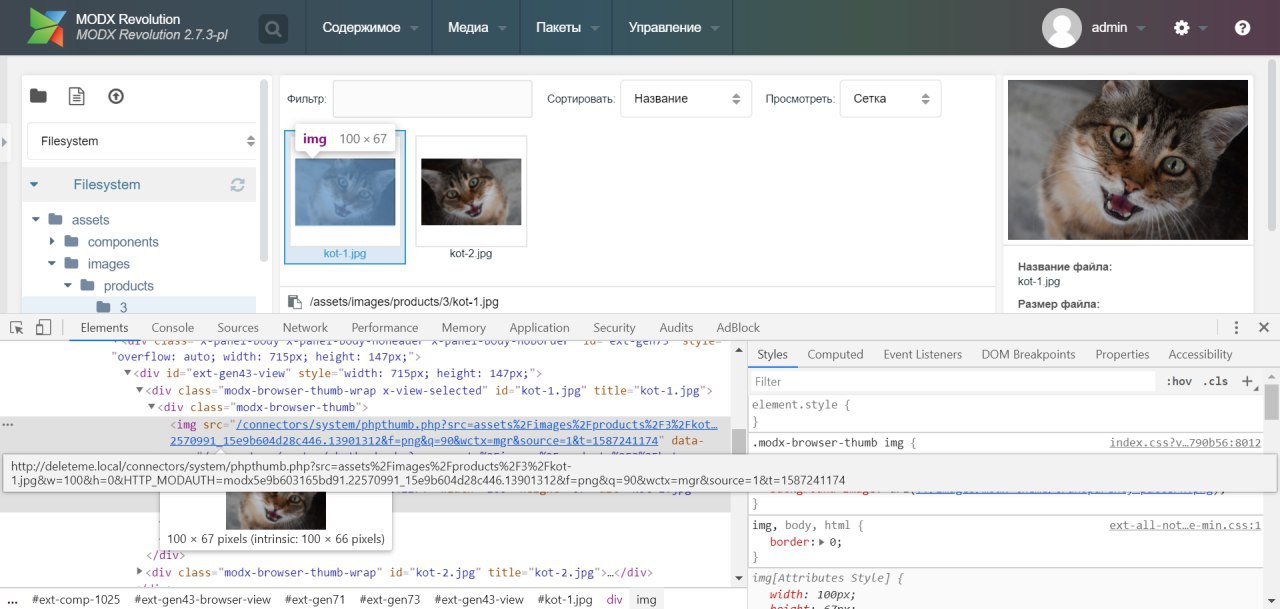Open the Содержимое menu

tap(371, 28)
